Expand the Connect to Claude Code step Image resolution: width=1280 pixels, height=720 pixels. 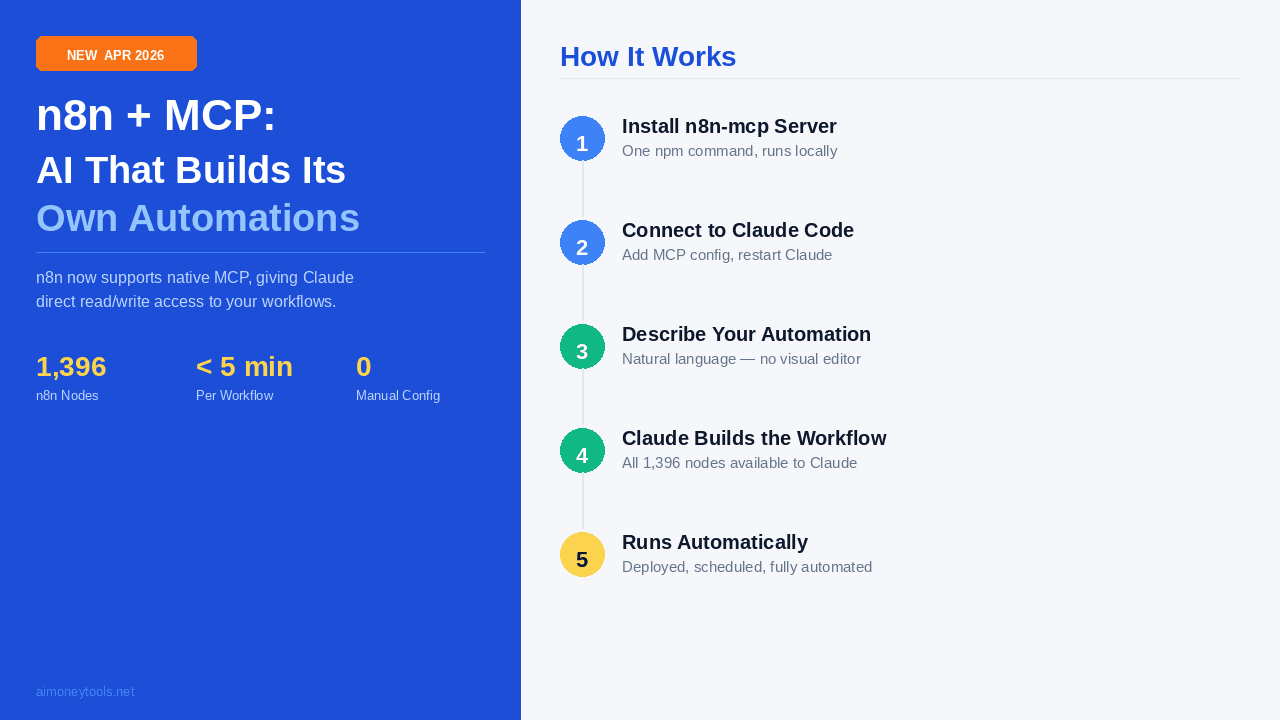[x=738, y=230]
